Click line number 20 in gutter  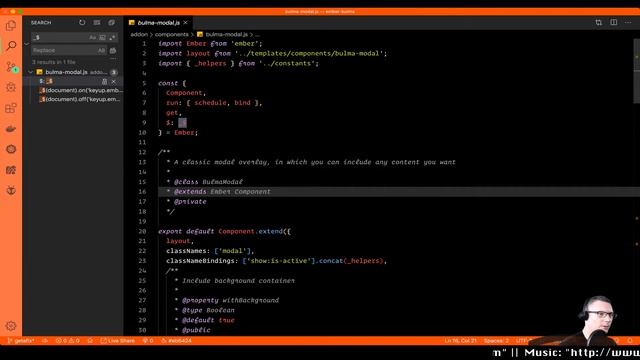[142, 231]
